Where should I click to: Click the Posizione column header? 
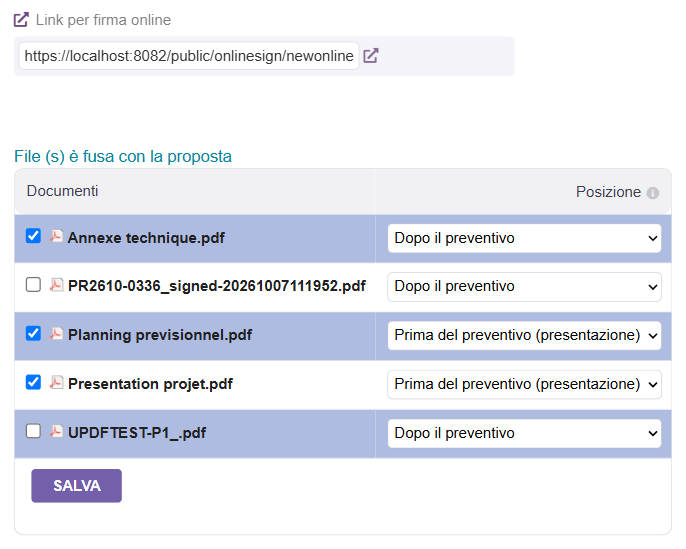click(608, 192)
